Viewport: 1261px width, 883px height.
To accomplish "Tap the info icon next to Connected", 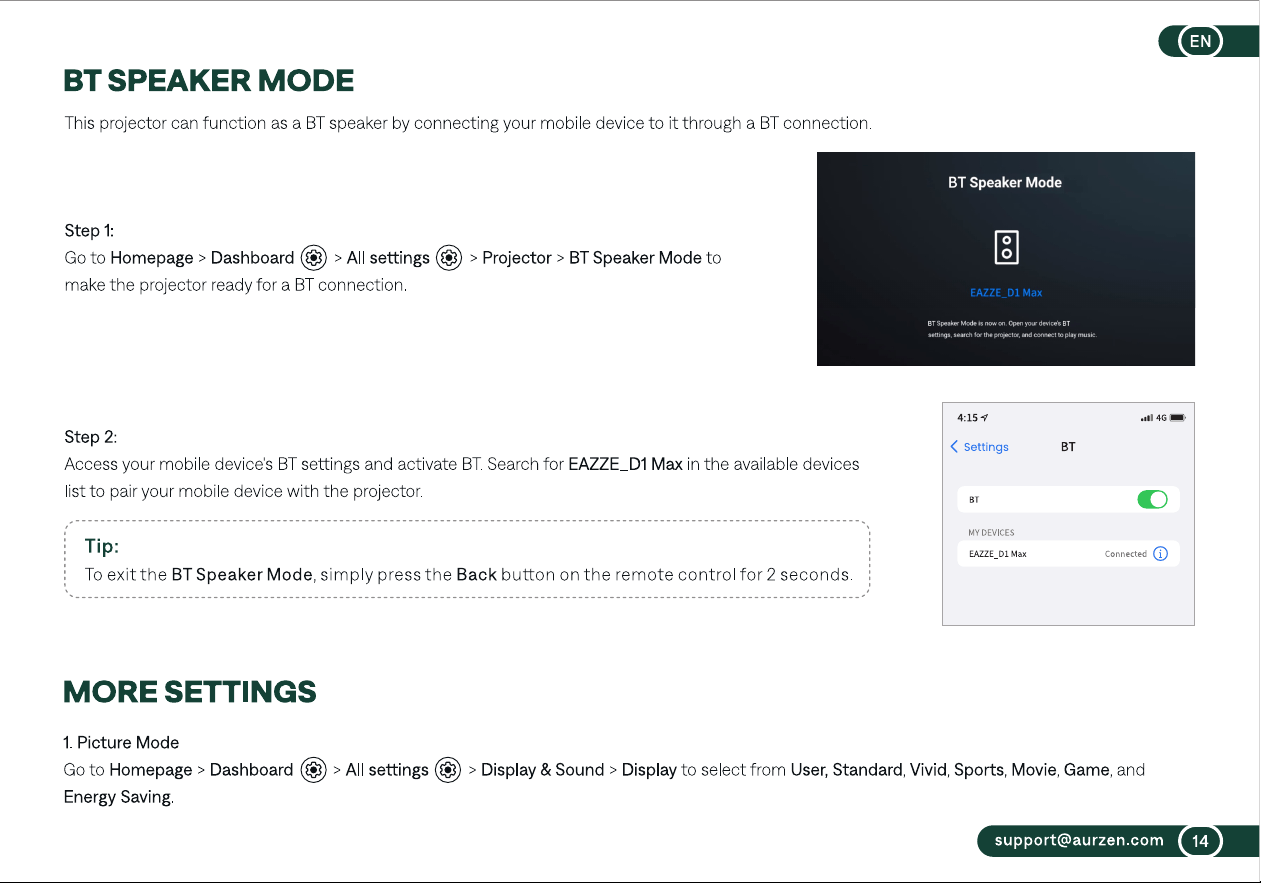I will point(1160,554).
